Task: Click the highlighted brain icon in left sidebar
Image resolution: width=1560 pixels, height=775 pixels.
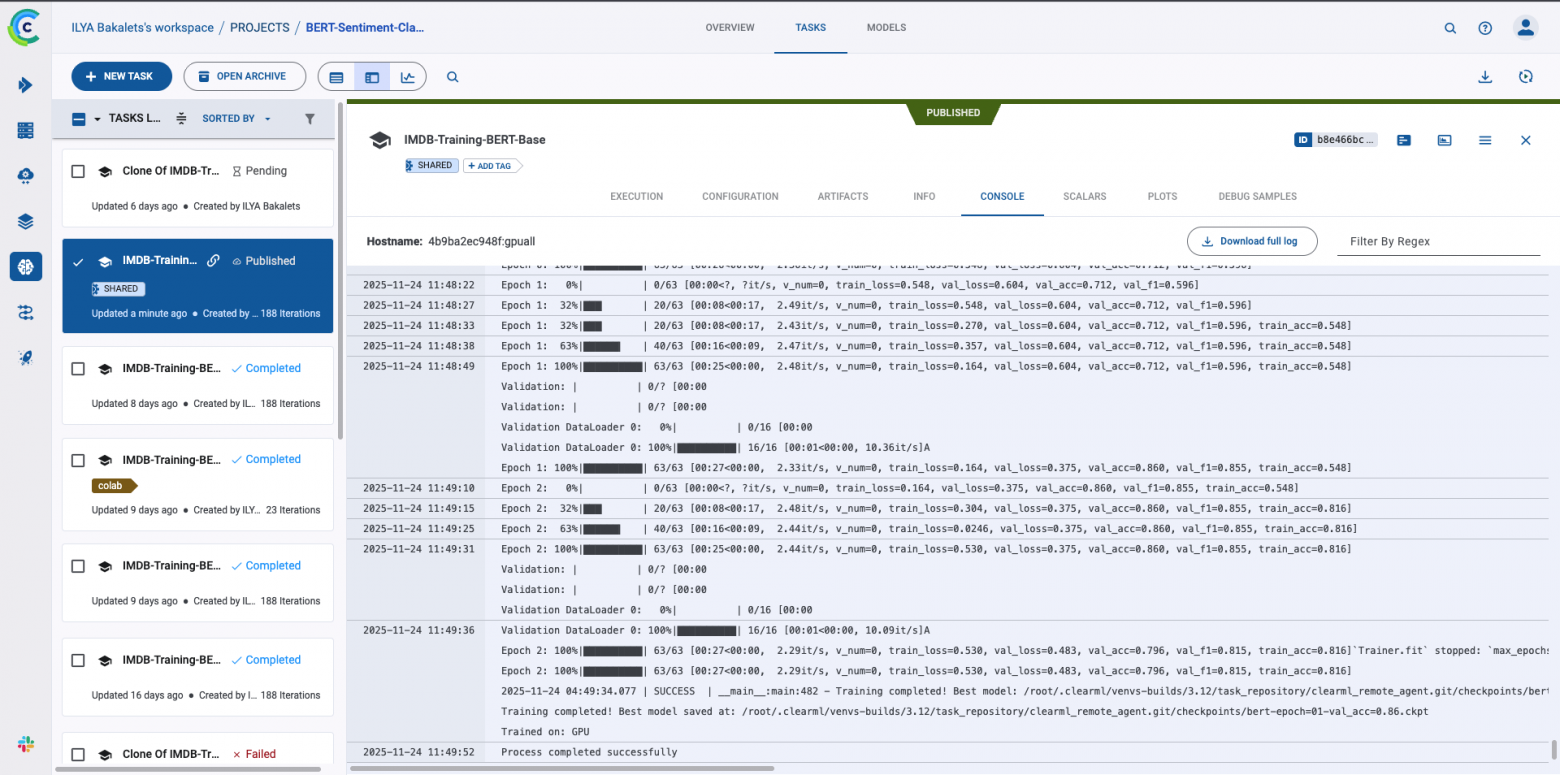Action: click(26, 266)
